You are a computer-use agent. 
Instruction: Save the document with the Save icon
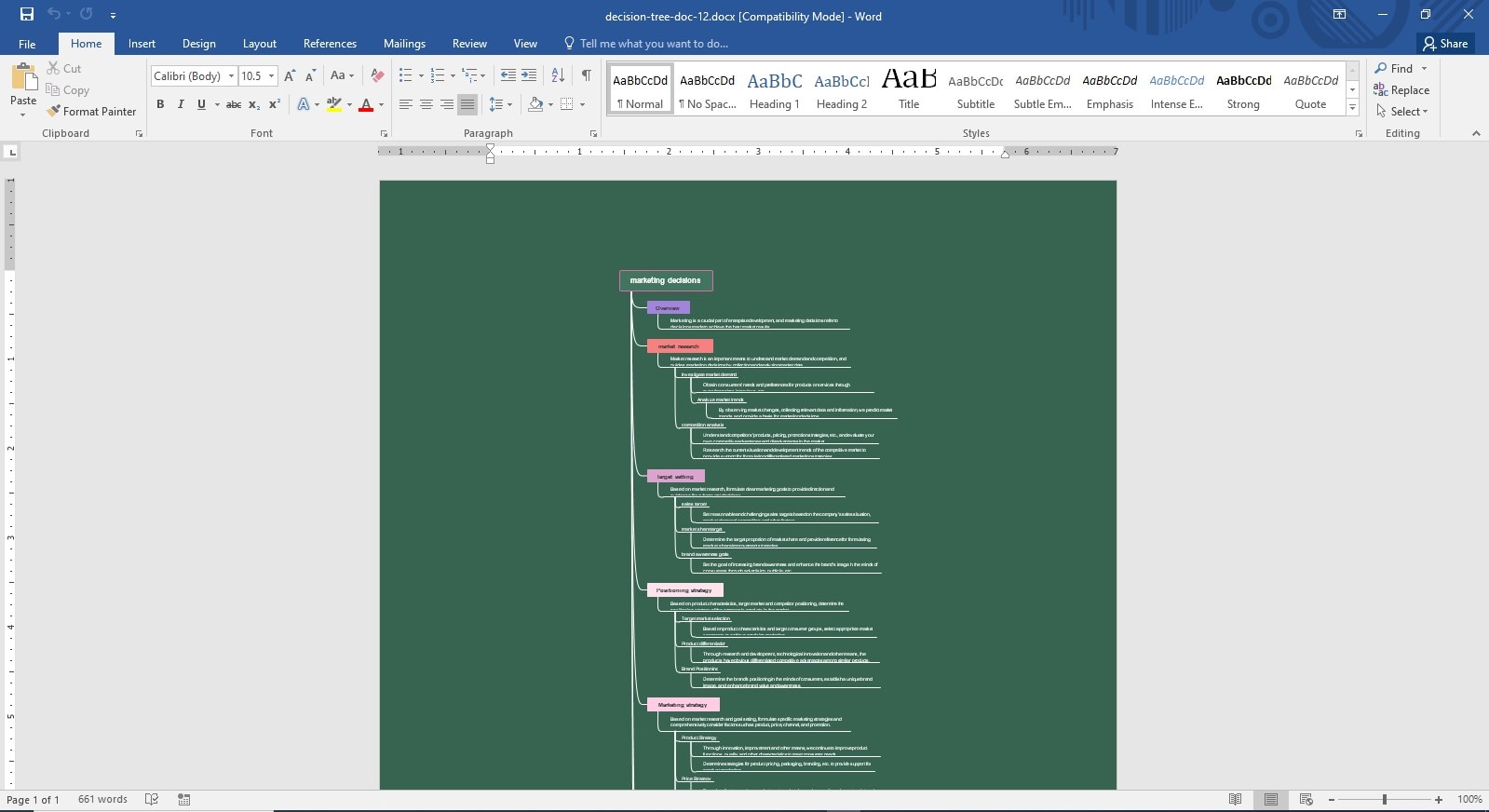[26, 14]
